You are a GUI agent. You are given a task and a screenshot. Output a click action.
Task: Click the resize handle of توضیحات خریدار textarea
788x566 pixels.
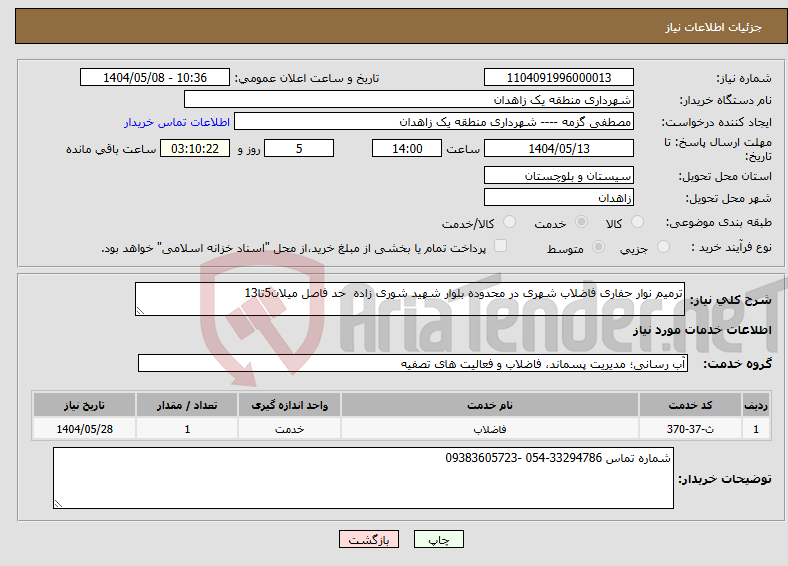tap(58, 504)
